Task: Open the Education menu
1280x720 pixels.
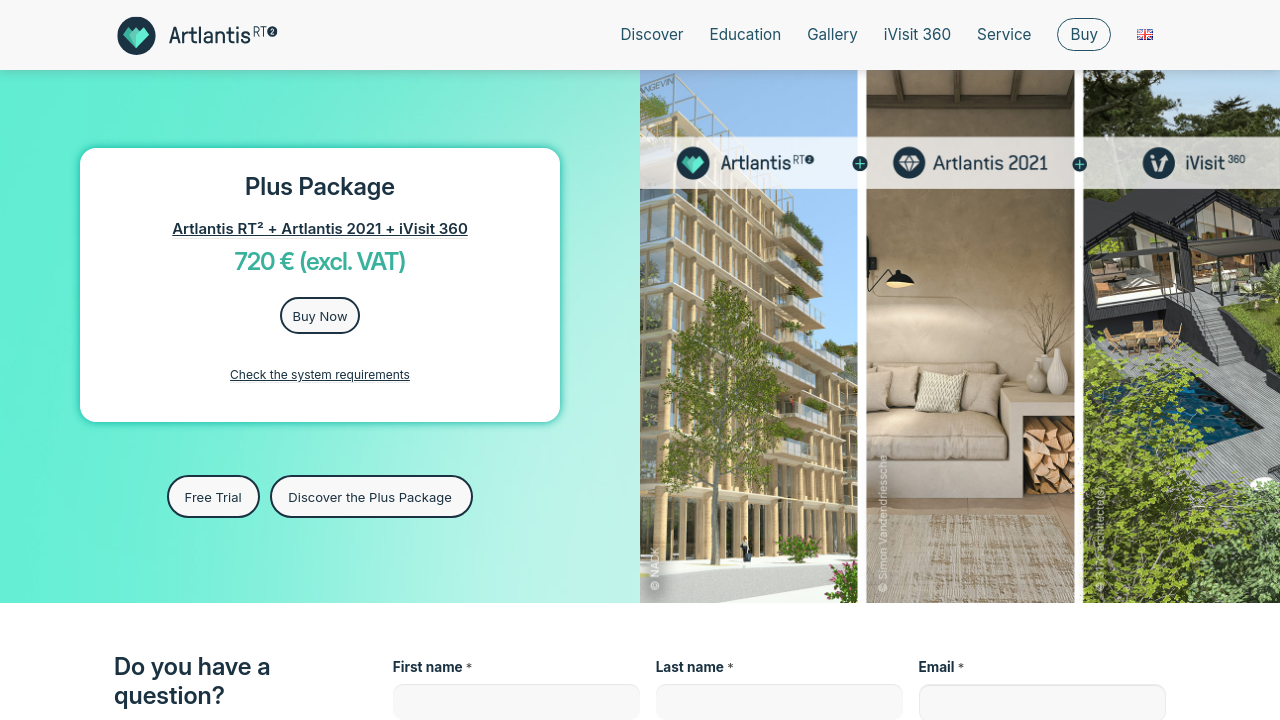Action: click(x=745, y=34)
